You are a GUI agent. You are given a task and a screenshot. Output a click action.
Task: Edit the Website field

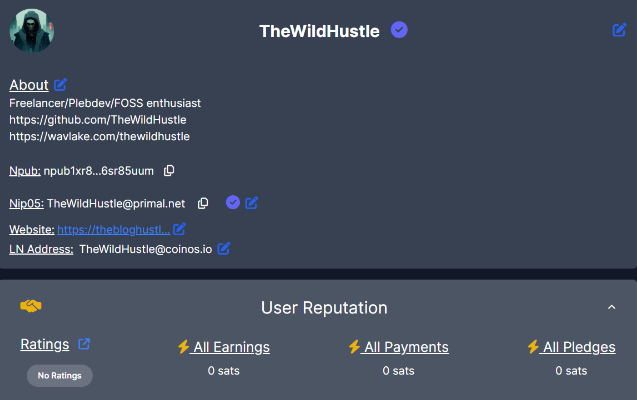[179, 229]
